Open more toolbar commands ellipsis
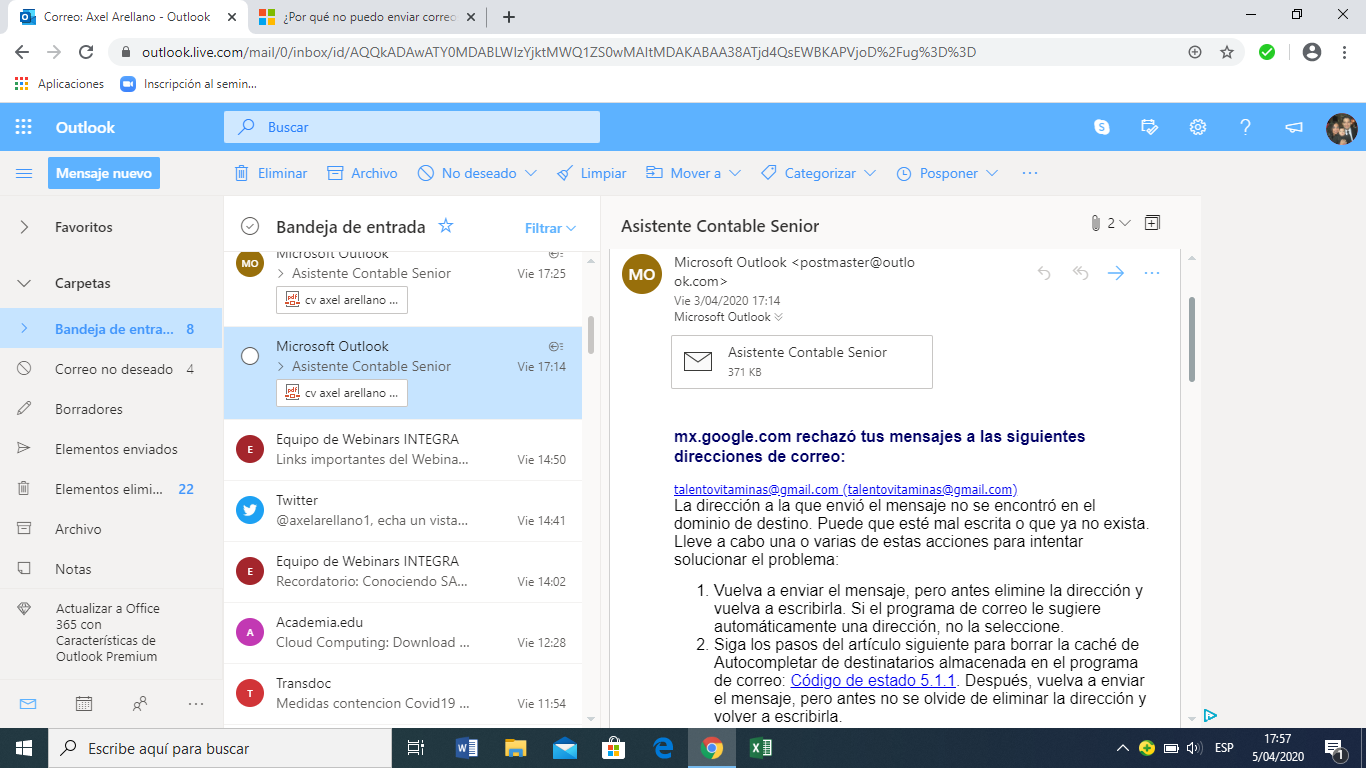Viewport: 1366px width, 768px height. (x=1030, y=173)
